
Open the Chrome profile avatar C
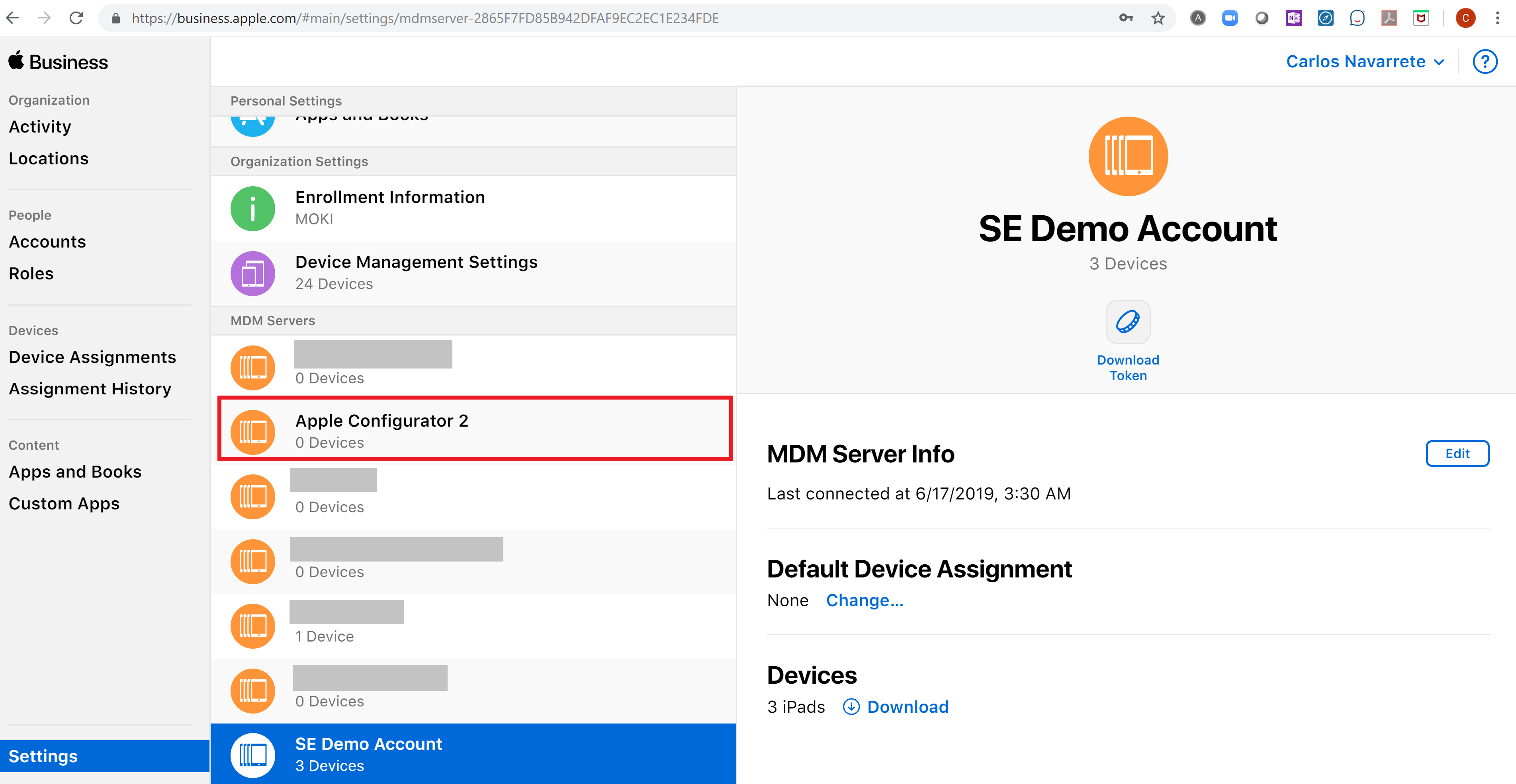point(1465,18)
